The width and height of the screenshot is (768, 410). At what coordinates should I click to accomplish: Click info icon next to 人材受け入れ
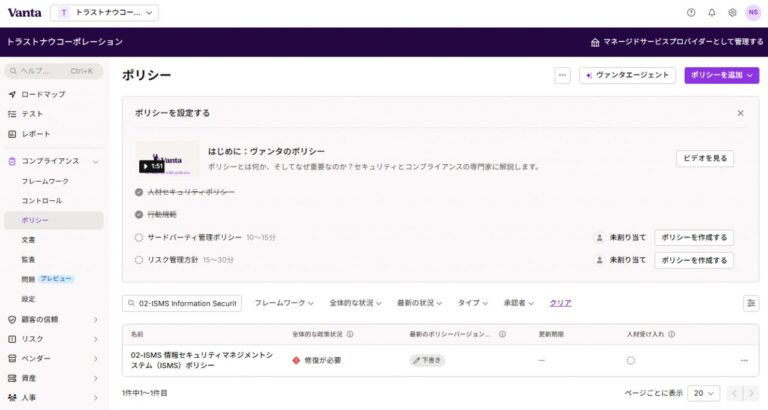pyautogui.click(x=672, y=334)
